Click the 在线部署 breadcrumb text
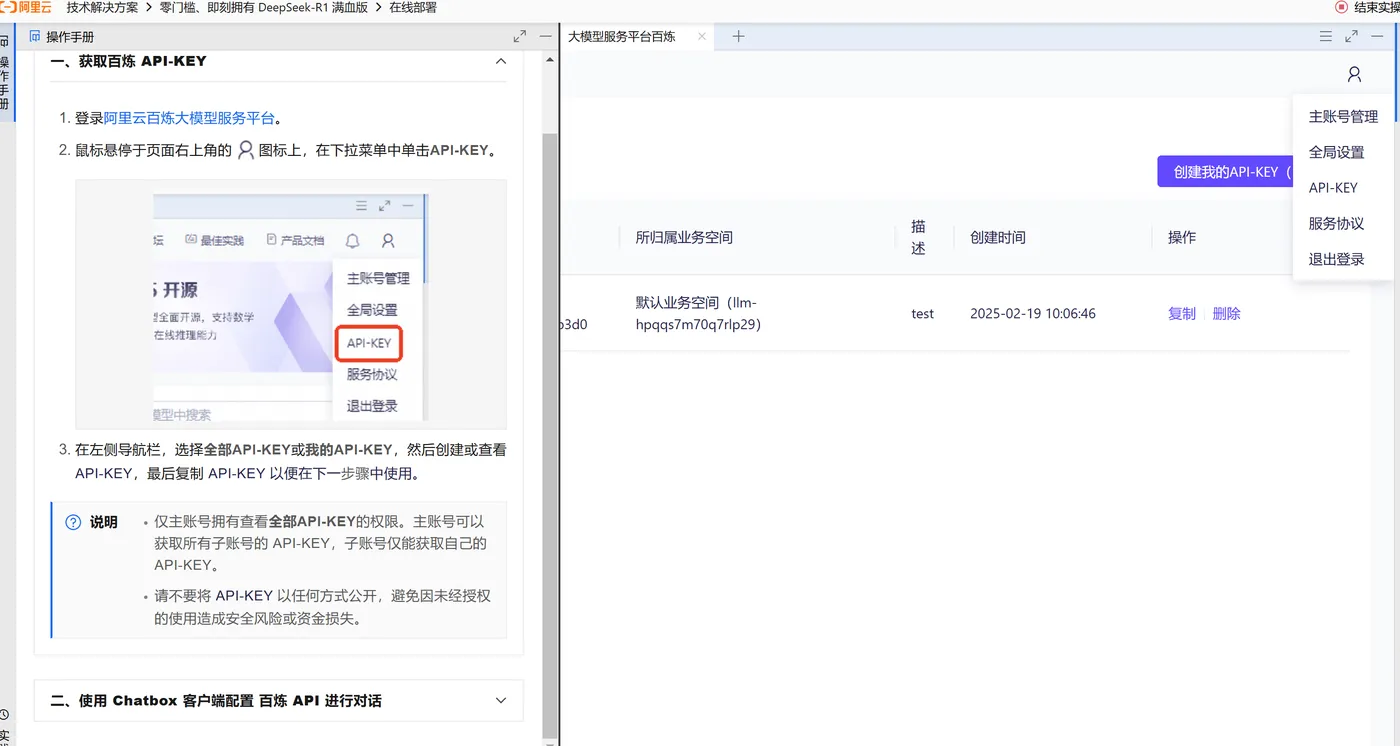Viewport: 1400px width, 746px height. [x=413, y=7]
